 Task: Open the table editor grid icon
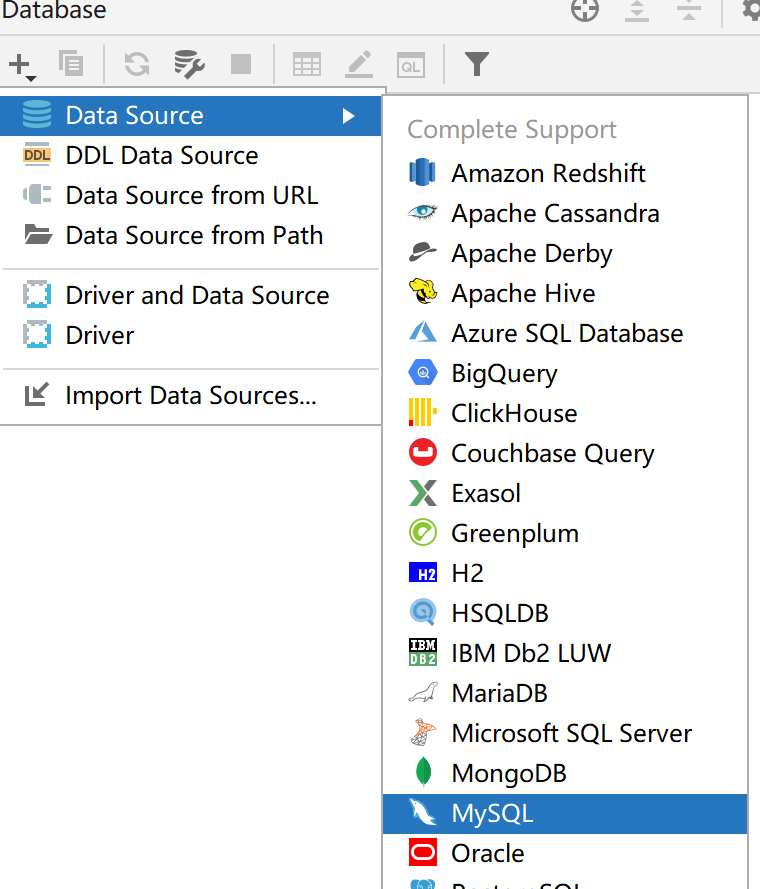pos(307,65)
